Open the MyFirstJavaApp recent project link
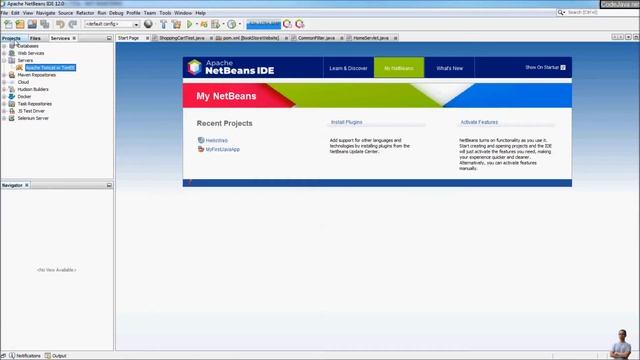Image resolution: width=640 pixels, height=360 pixels. pyautogui.click(x=222, y=149)
